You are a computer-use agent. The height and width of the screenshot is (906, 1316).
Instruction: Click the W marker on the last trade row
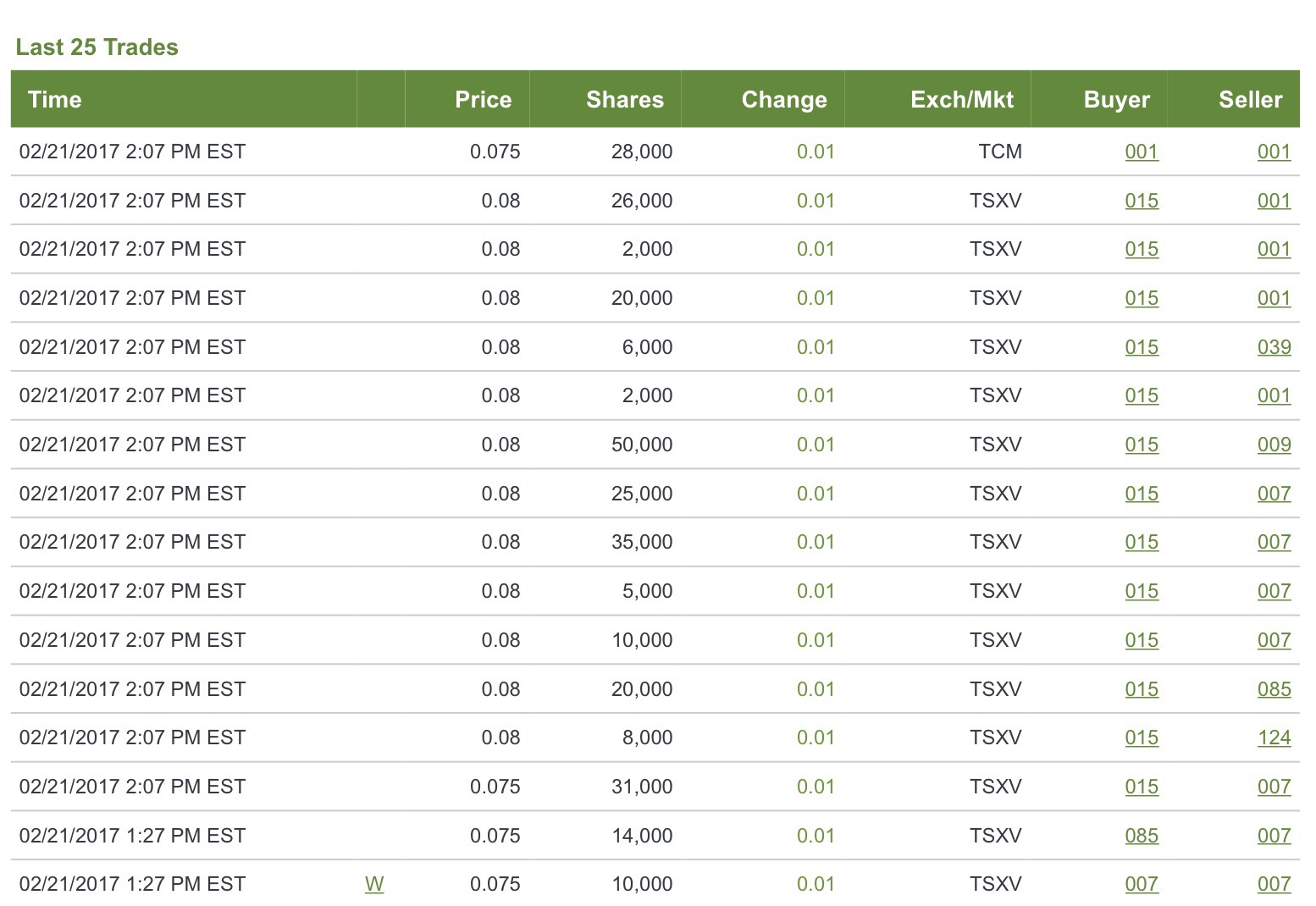(374, 883)
